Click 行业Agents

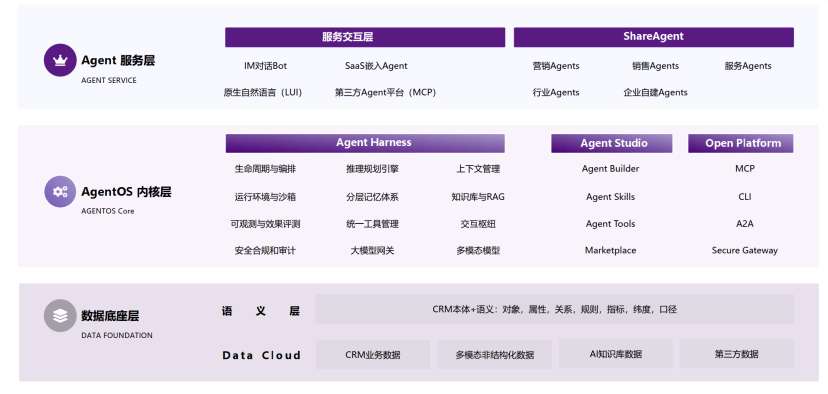[556, 92]
